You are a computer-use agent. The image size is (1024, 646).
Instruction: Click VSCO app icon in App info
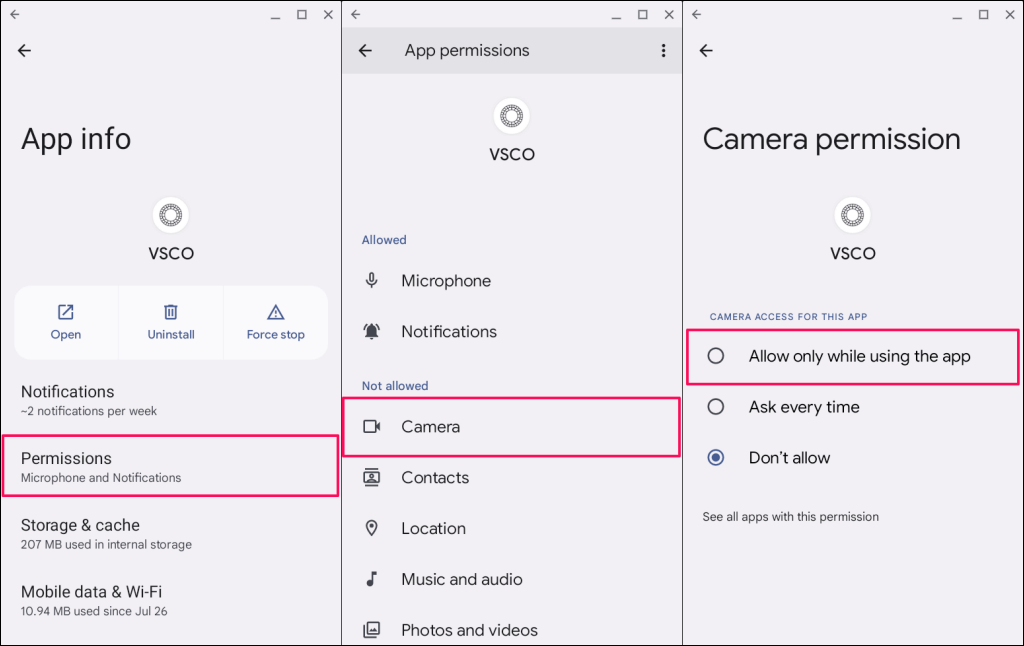pyautogui.click(x=171, y=215)
